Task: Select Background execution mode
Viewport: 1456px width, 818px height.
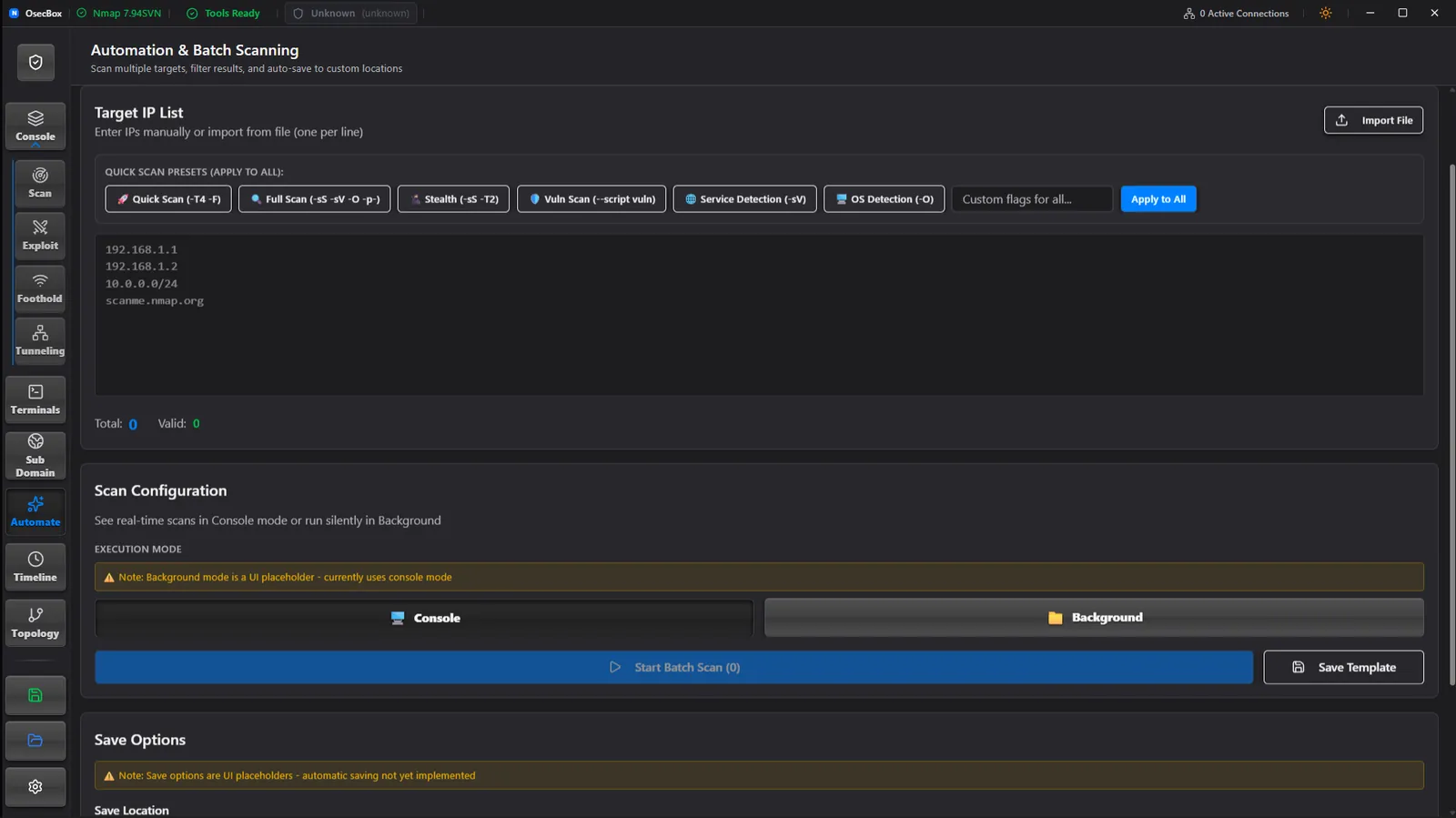Action: [1094, 618]
